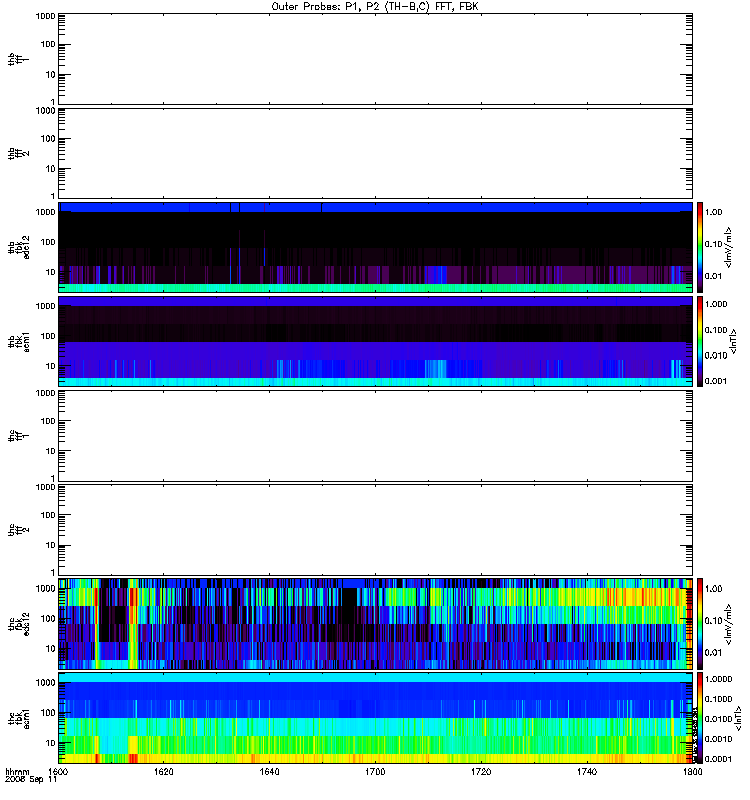Click the 1620 time axis label
The height and width of the screenshot is (800, 750).
click(x=163, y=771)
